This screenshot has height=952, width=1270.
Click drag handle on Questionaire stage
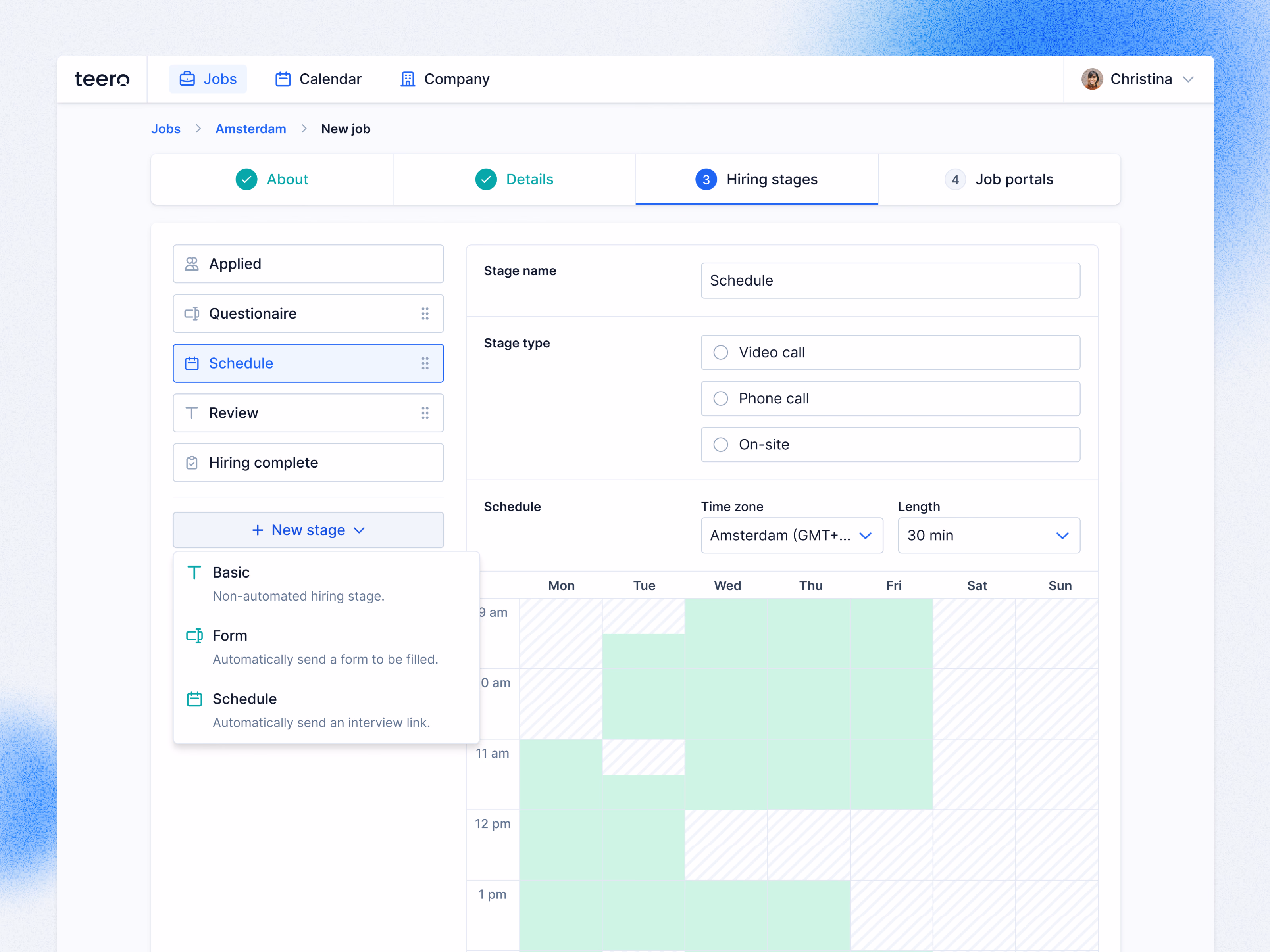tap(425, 313)
